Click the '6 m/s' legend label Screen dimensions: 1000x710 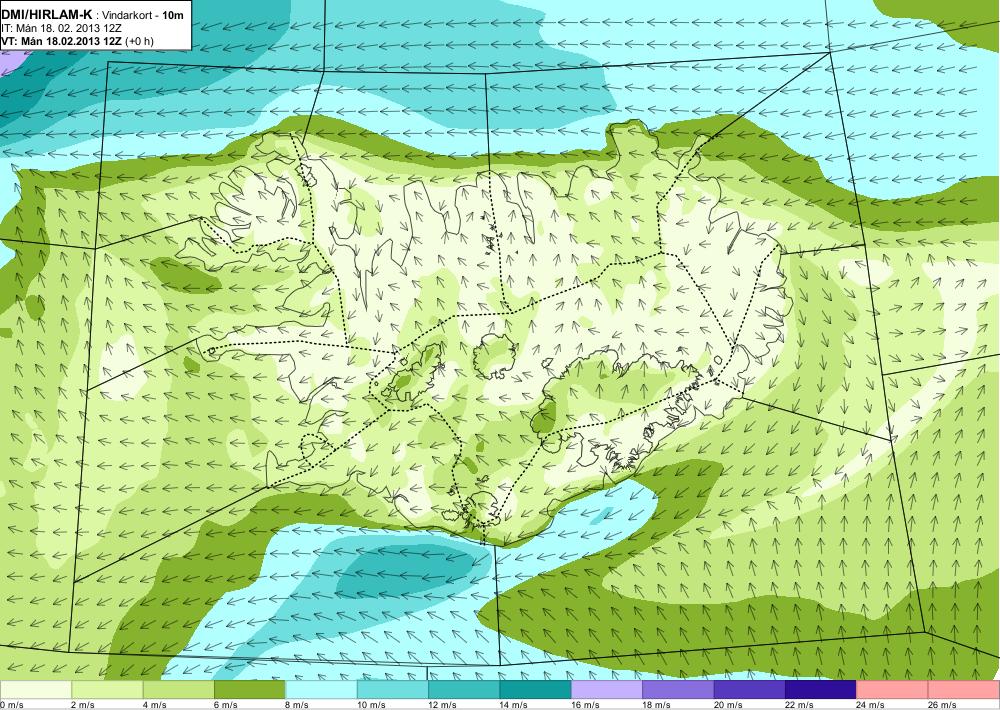tap(226, 705)
